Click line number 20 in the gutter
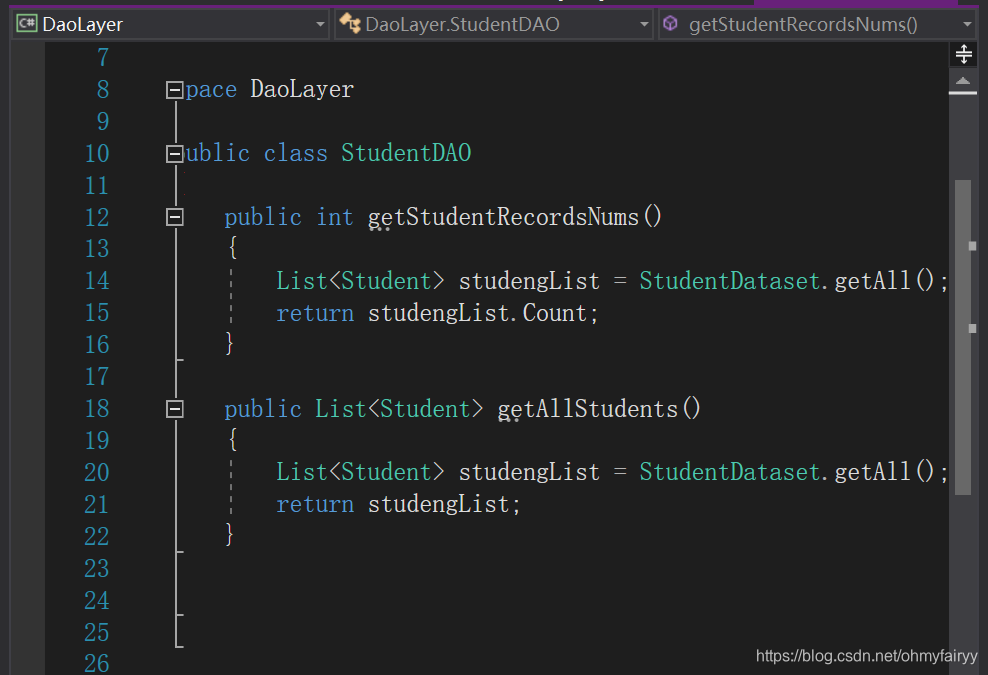Viewport: 988px width, 675px height. (97, 473)
